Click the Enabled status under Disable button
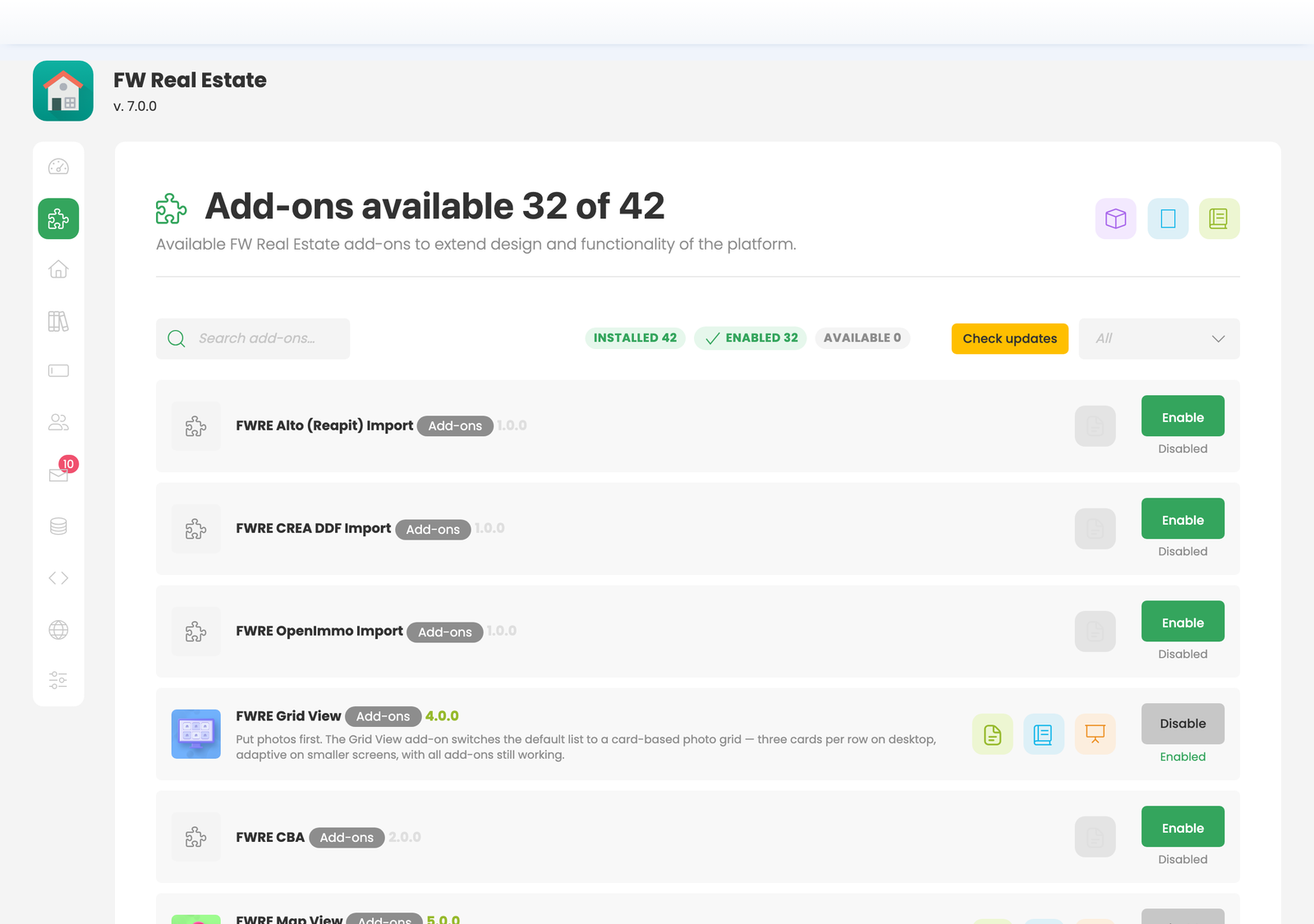Image resolution: width=1314 pixels, height=924 pixels. click(1183, 756)
